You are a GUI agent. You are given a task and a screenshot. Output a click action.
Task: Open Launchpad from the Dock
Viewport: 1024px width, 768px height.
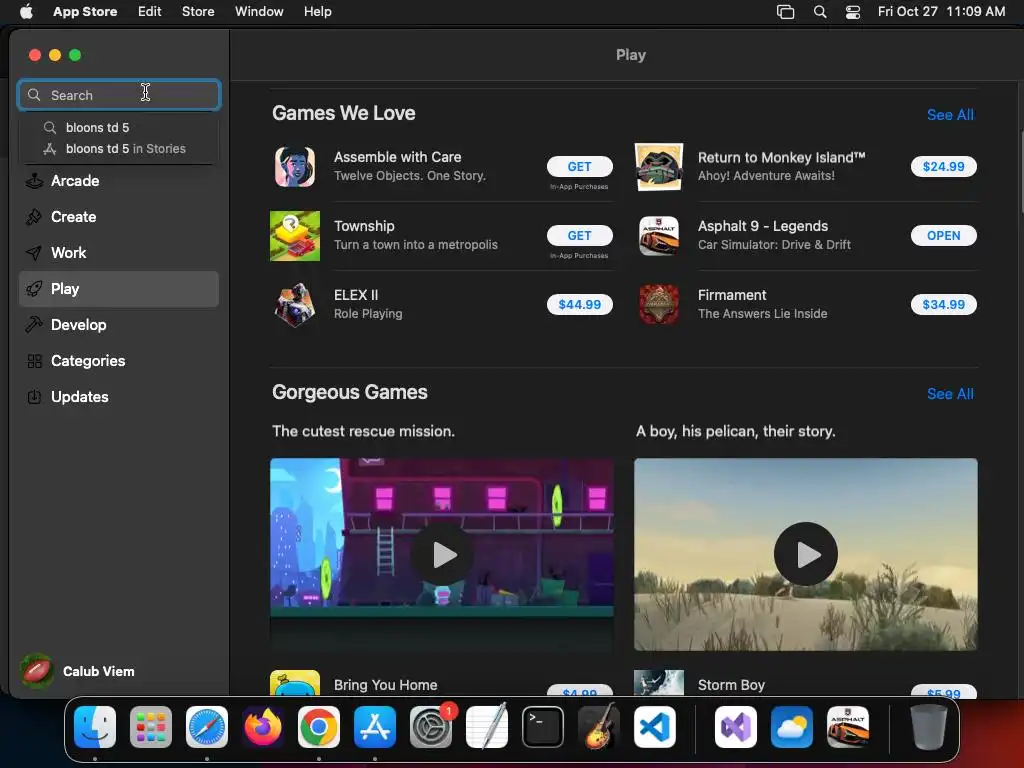(x=151, y=727)
